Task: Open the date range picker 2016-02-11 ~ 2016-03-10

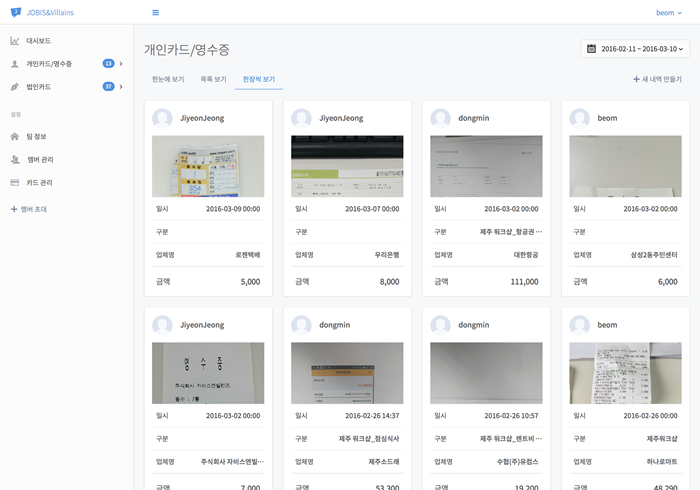Action: click(x=635, y=49)
